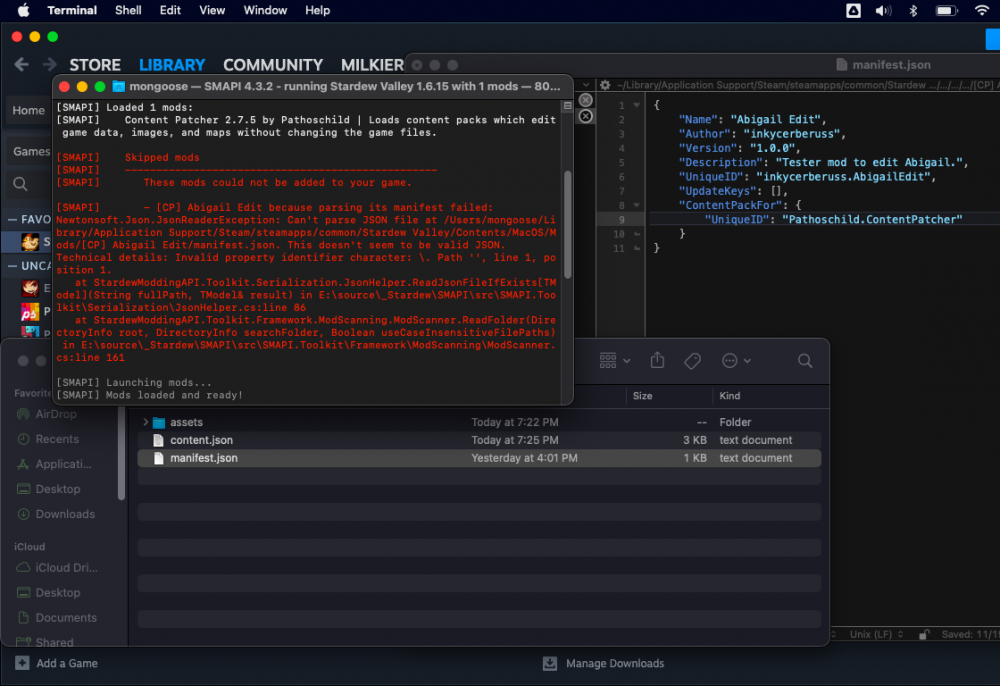Click the Wi-Fi icon in menu bar
The height and width of the screenshot is (686, 1000).
(981, 10)
